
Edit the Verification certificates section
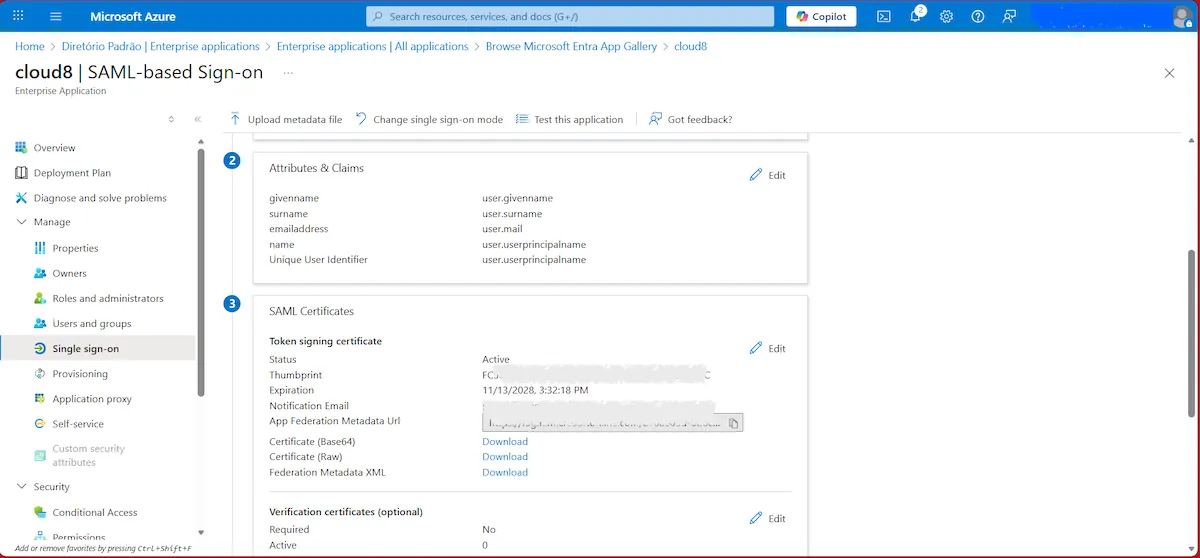(767, 518)
